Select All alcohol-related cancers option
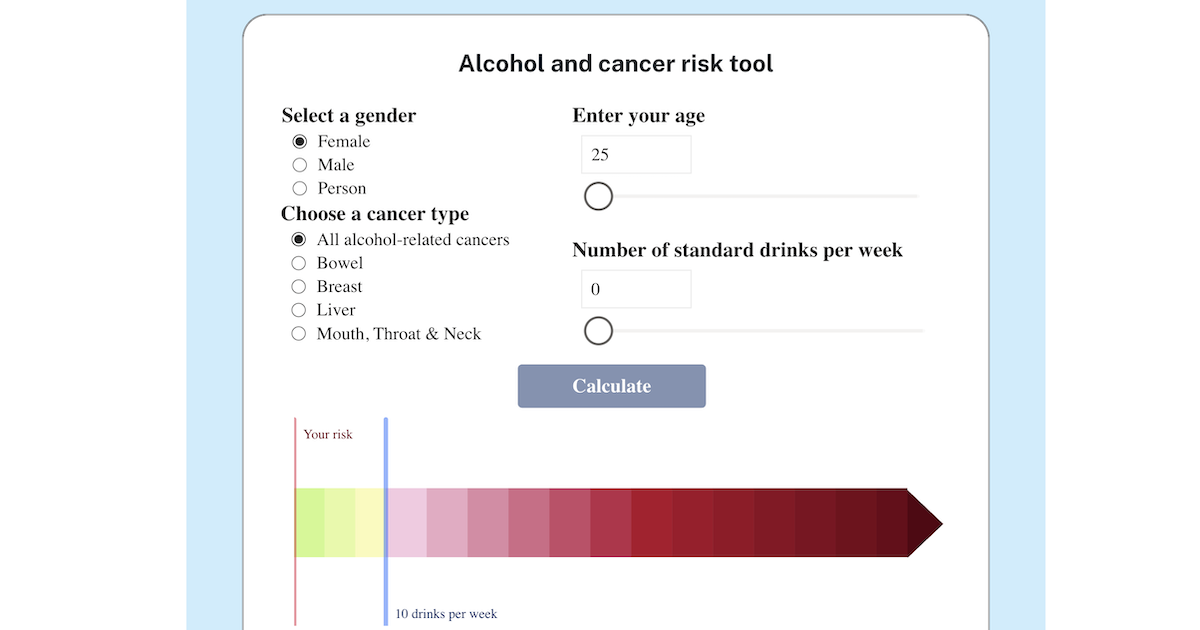The image size is (1200, 630). (x=299, y=239)
